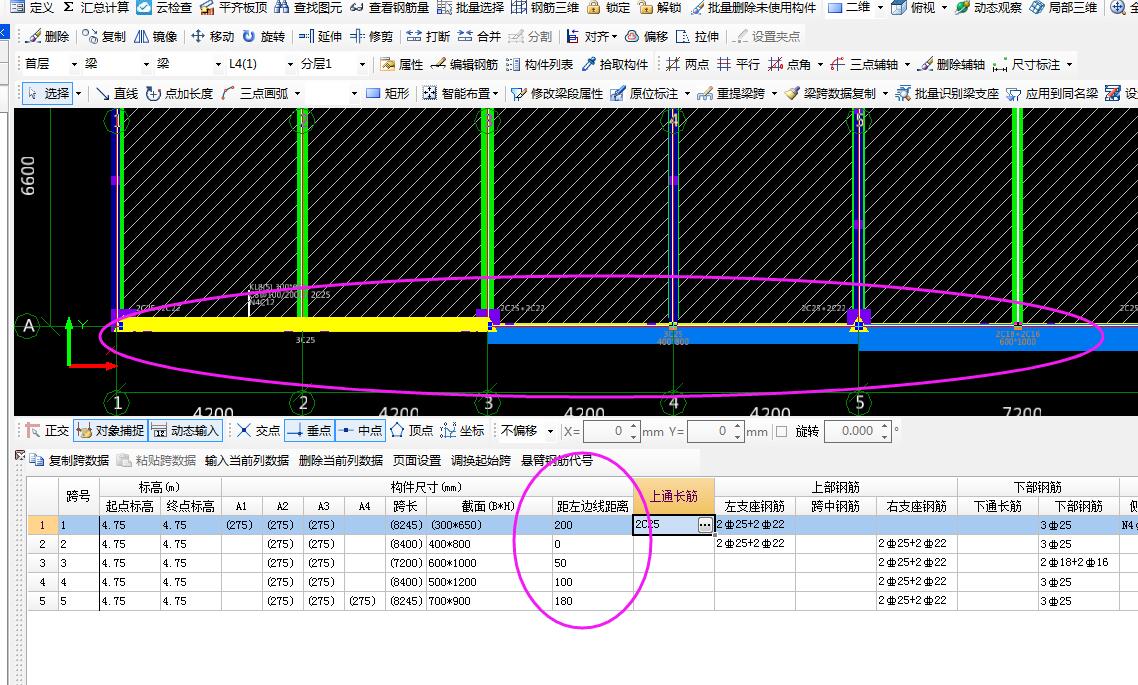Click the X offset input field
Screen dimensions: 1138x685
[x=612, y=431]
